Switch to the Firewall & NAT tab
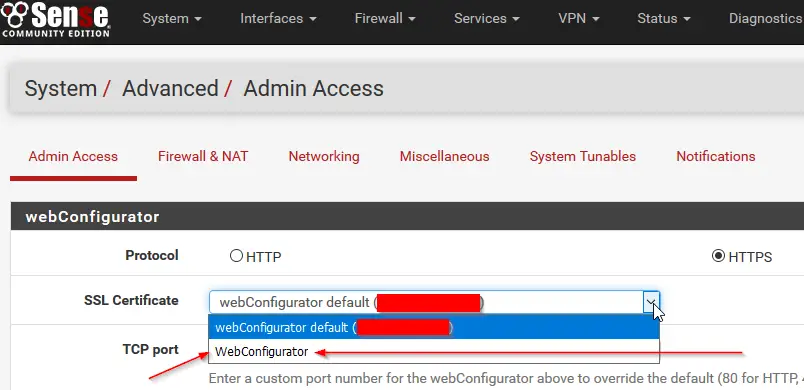The image size is (804, 390). [203, 156]
